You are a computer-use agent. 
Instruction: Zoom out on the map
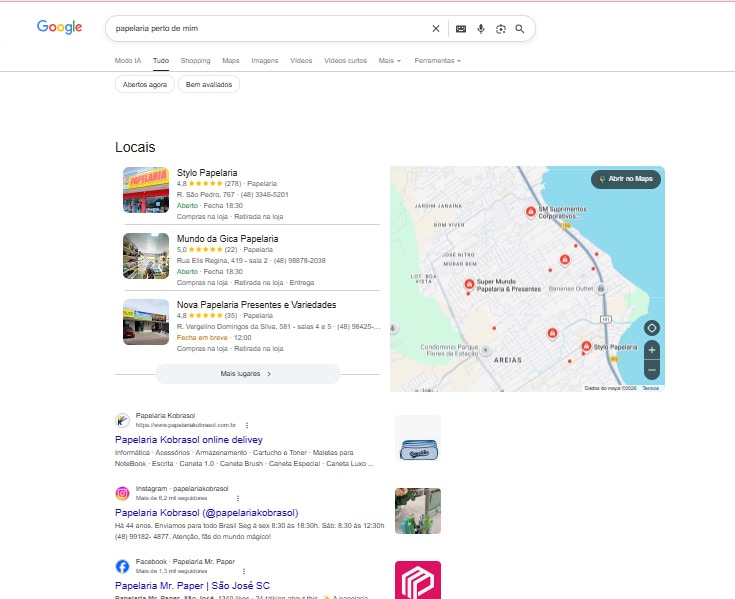[x=652, y=370]
